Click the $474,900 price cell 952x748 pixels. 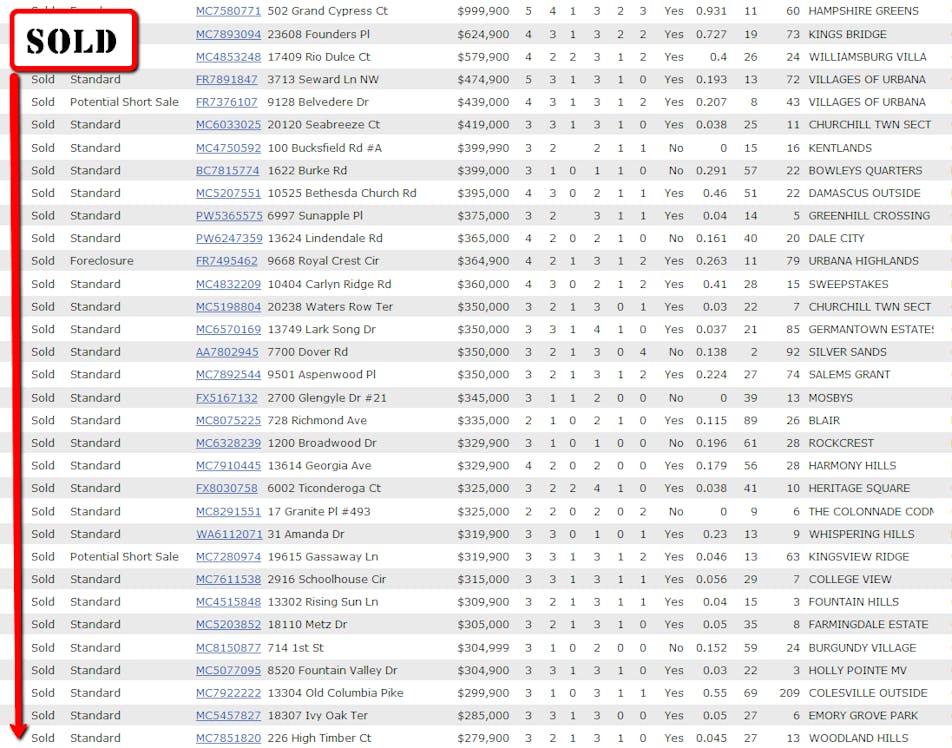coord(483,79)
